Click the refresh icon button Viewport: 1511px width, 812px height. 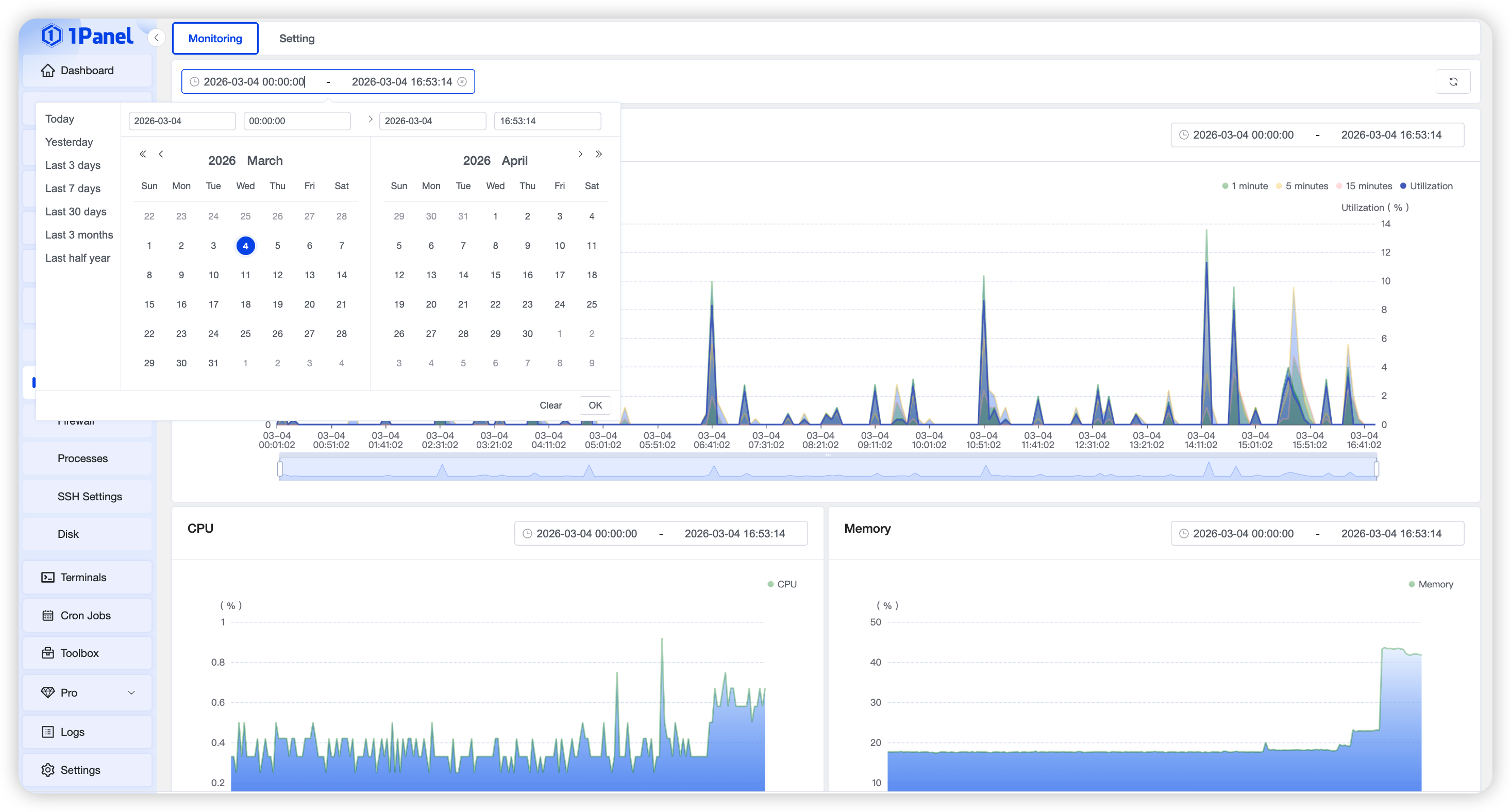point(1453,81)
